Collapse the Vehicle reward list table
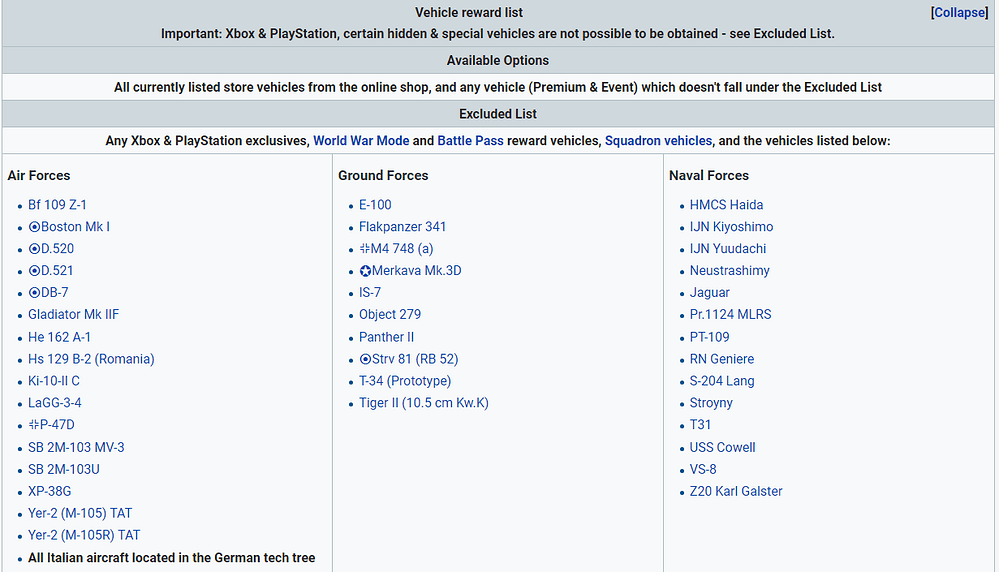The image size is (999, 572). pos(959,13)
